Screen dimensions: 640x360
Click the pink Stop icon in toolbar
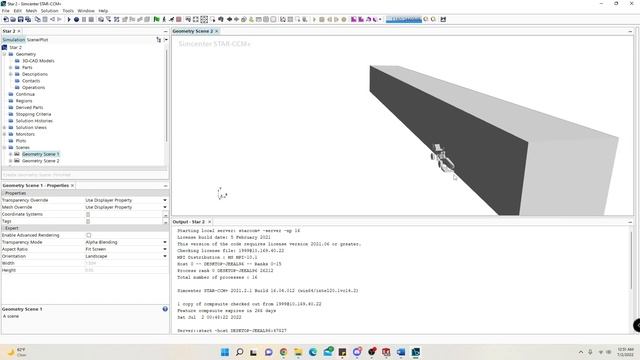click(x=178, y=19)
